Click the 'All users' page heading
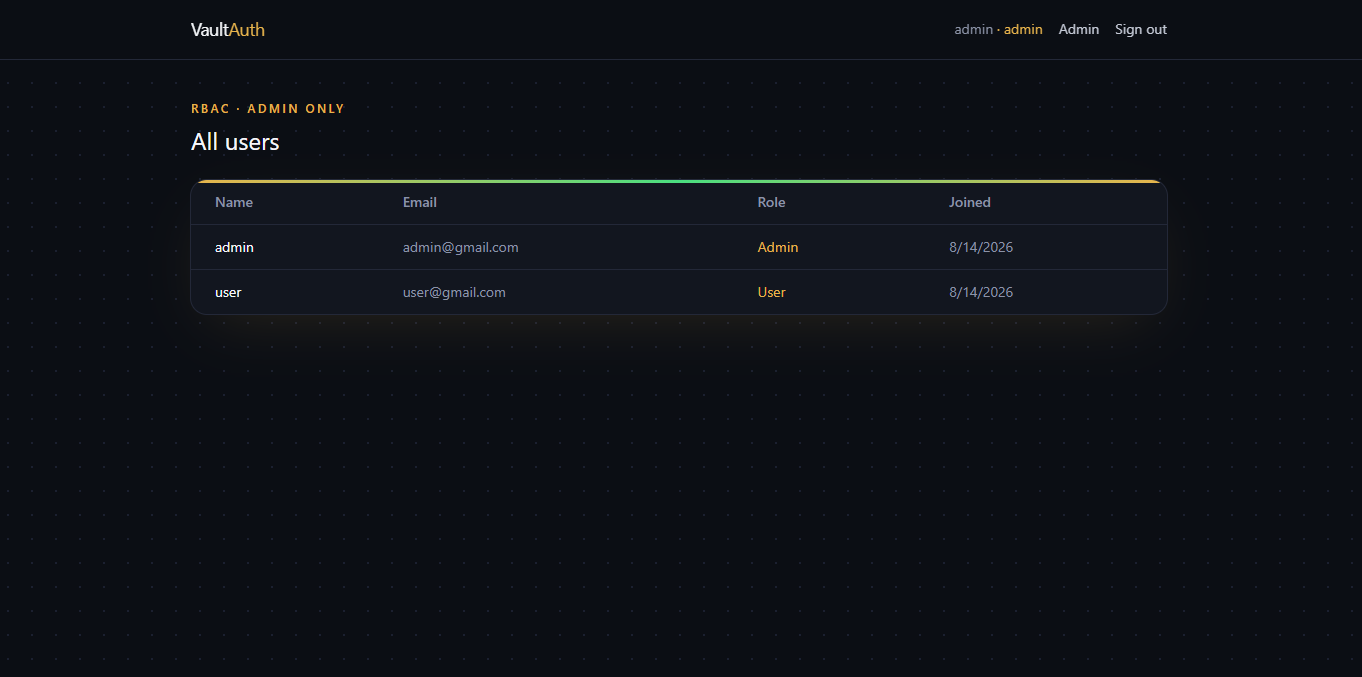 (x=235, y=142)
